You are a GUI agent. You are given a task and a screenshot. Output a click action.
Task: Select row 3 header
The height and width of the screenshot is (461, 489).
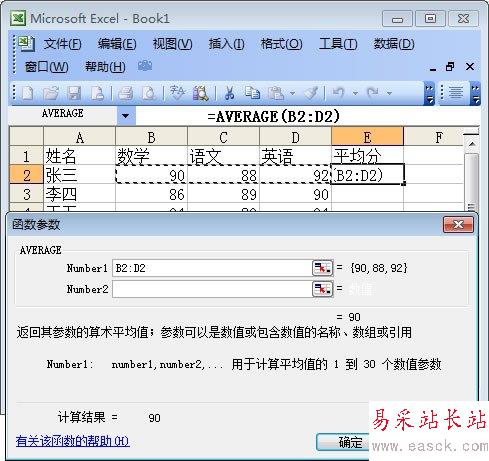tap(27, 194)
